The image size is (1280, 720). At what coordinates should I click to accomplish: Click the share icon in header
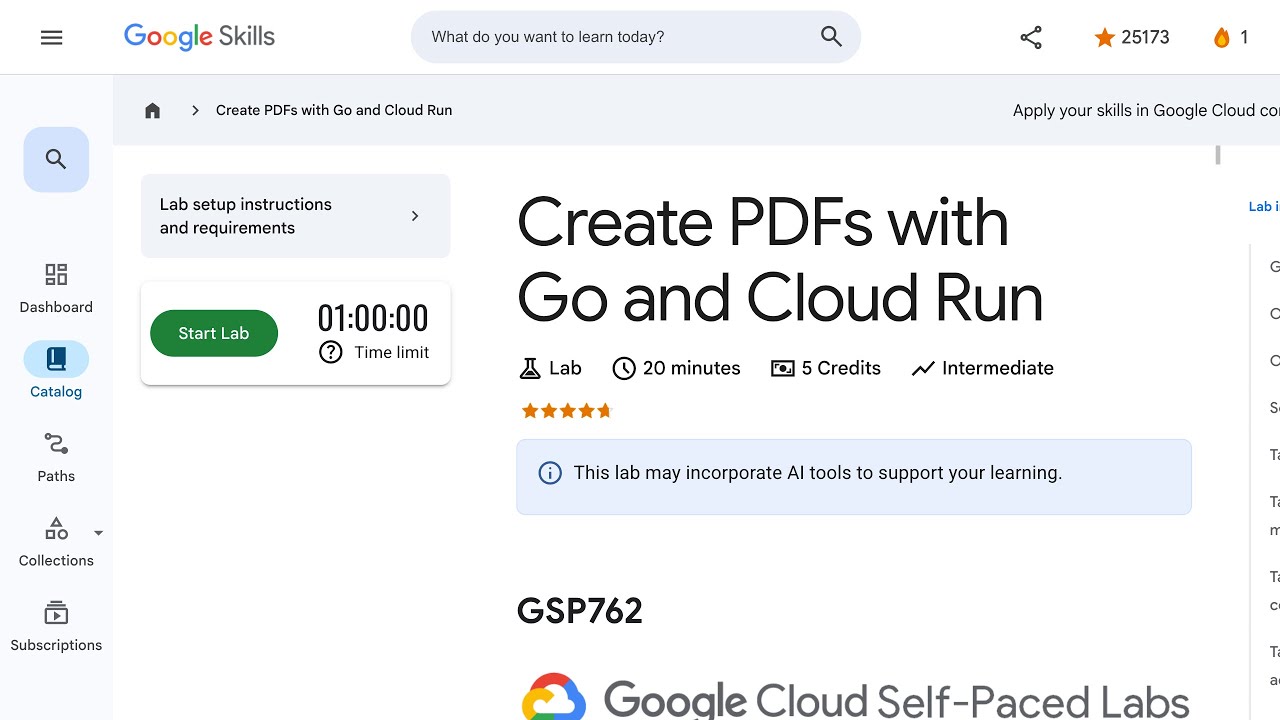pyautogui.click(x=1031, y=38)
